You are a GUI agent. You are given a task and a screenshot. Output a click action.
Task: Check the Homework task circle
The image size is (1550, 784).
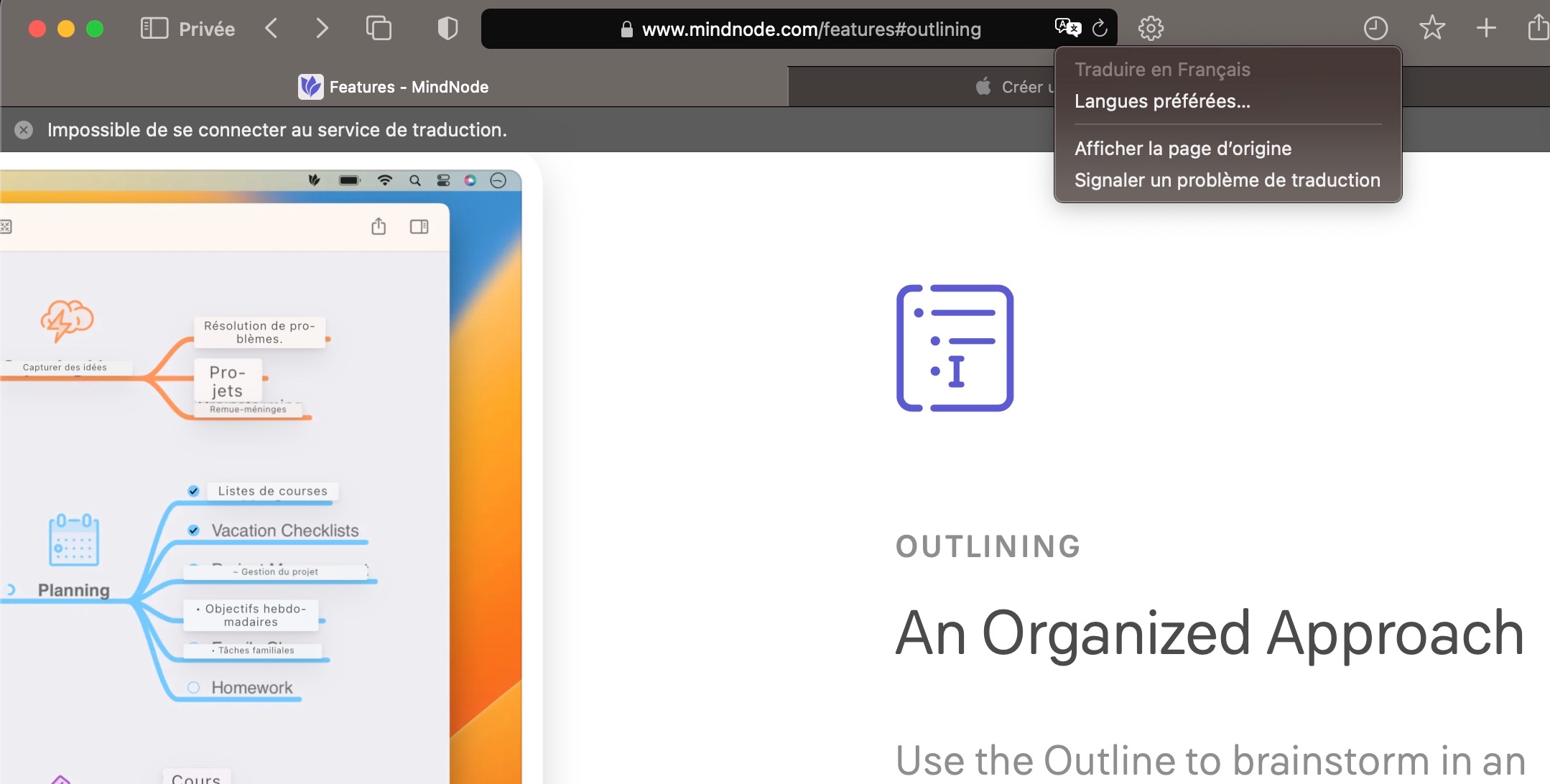click(193, 688)
